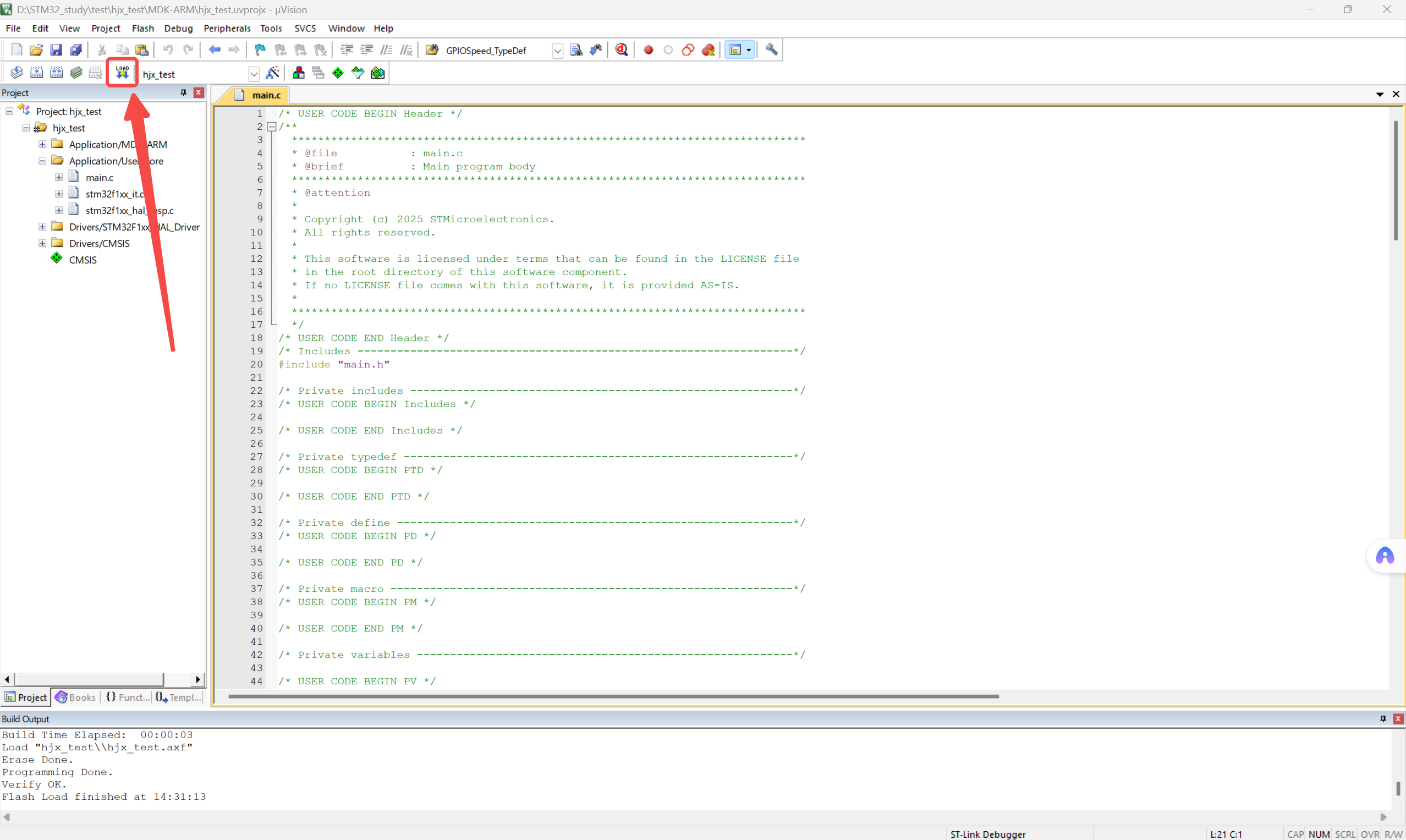Toggle bookmark flag icon in toolbar
The image size is (1406, 840).
tap(260, 50)
